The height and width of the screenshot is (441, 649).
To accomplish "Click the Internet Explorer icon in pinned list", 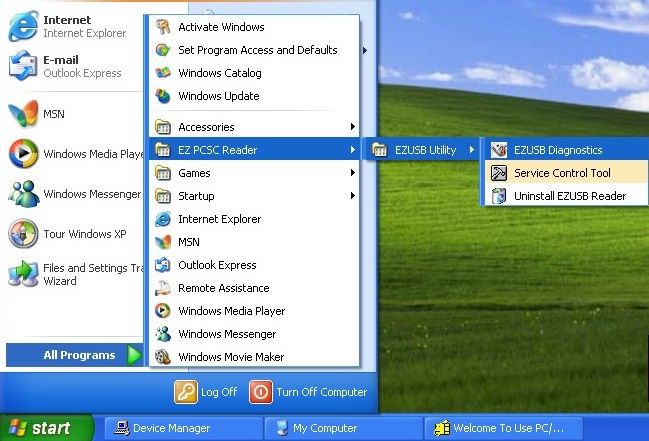I will click(x=23, y=26).
